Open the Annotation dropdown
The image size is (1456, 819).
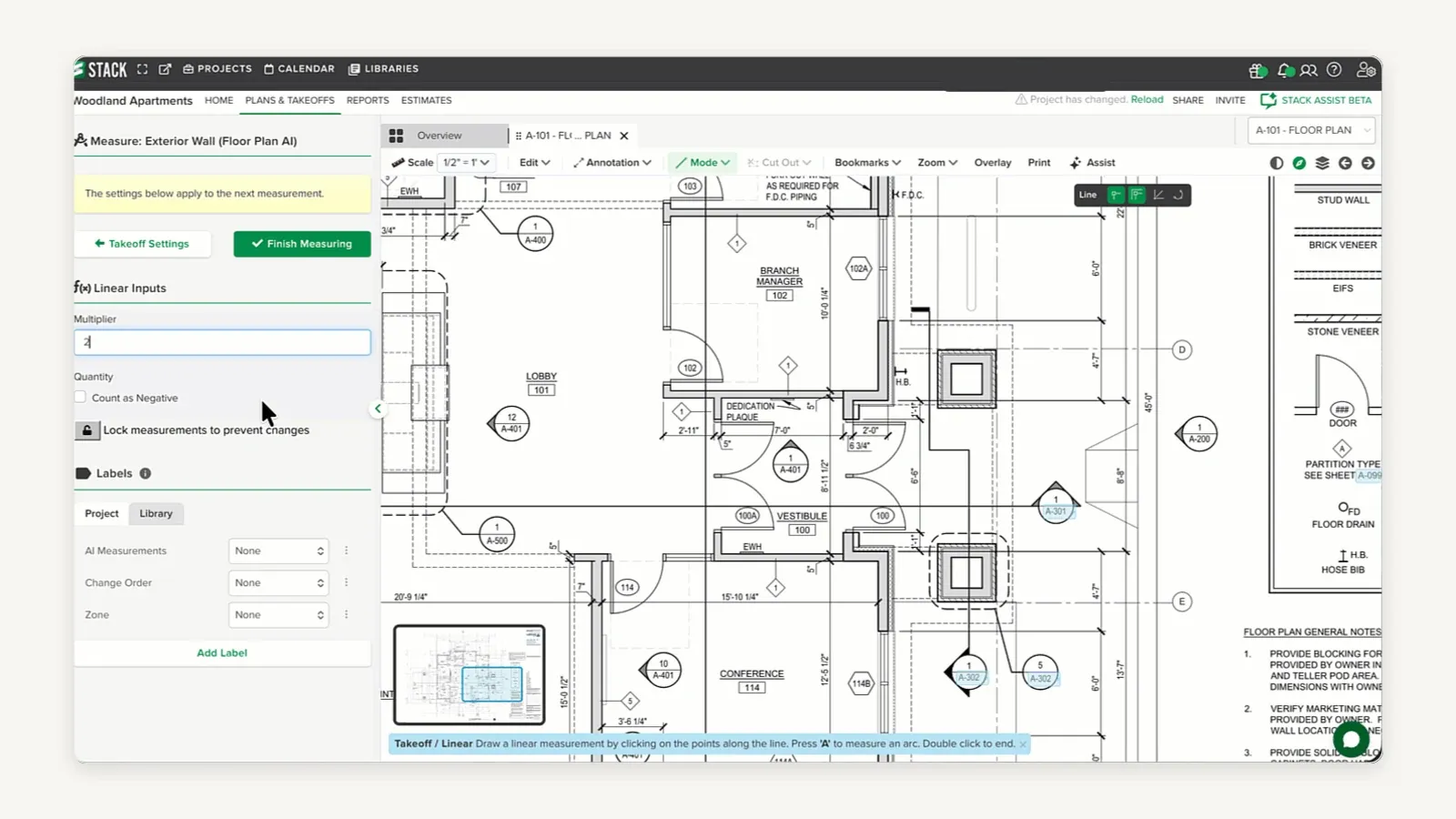(x=612, y=163)
